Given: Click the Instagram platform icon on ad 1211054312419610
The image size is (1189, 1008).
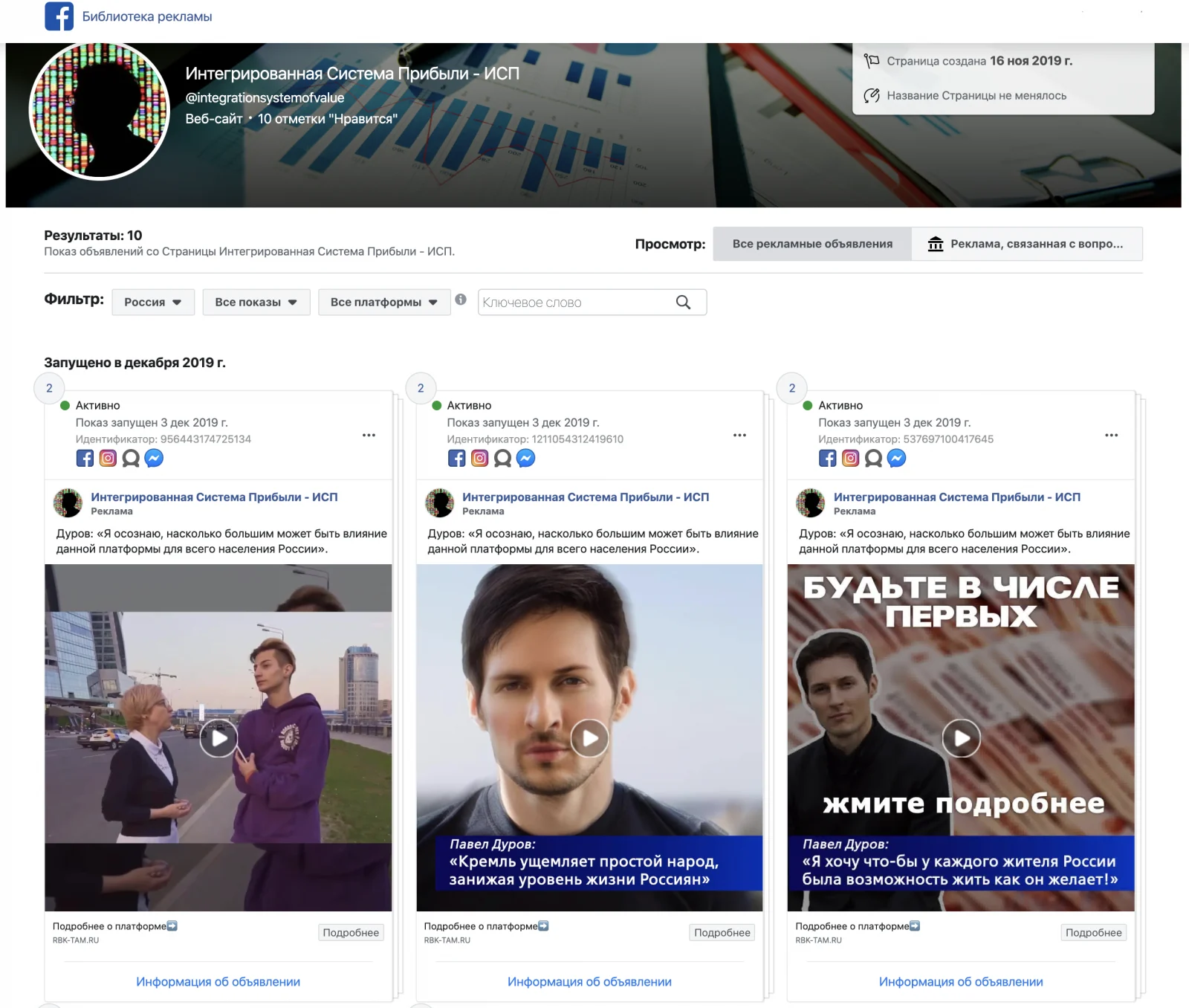Looking at the screenshot, I should pos(480,458).
